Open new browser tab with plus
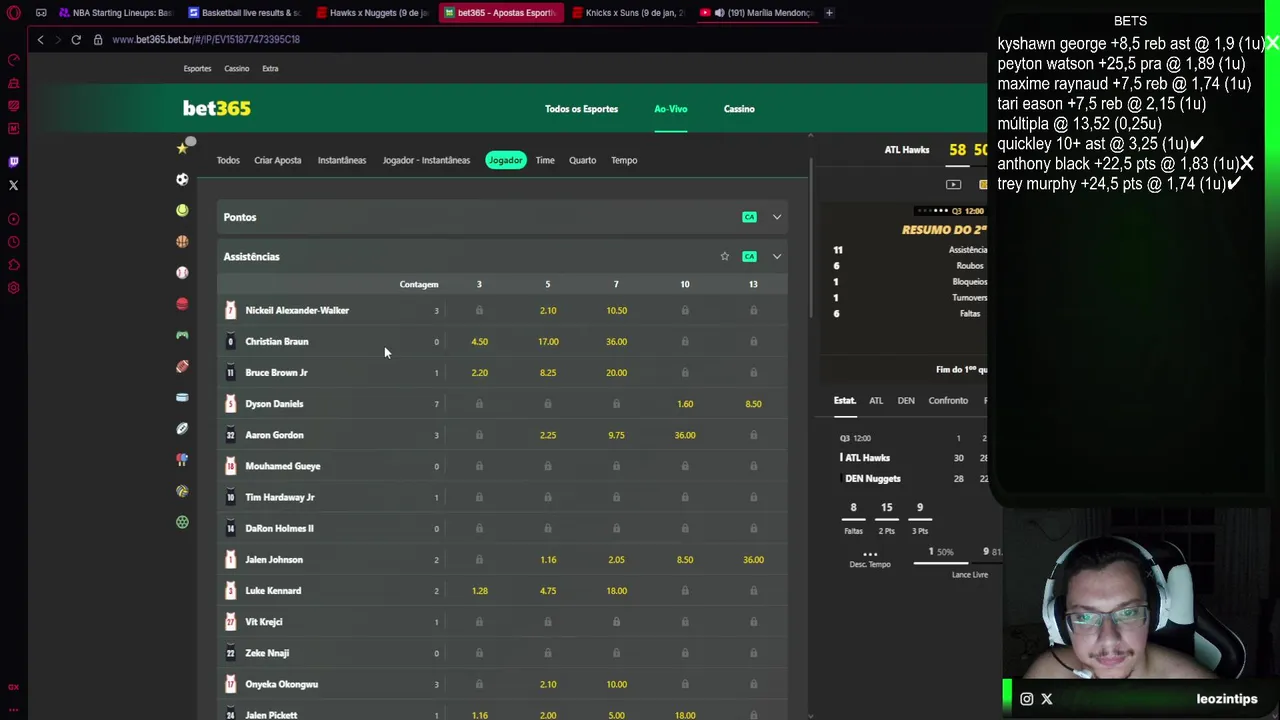 click(829, 13)
